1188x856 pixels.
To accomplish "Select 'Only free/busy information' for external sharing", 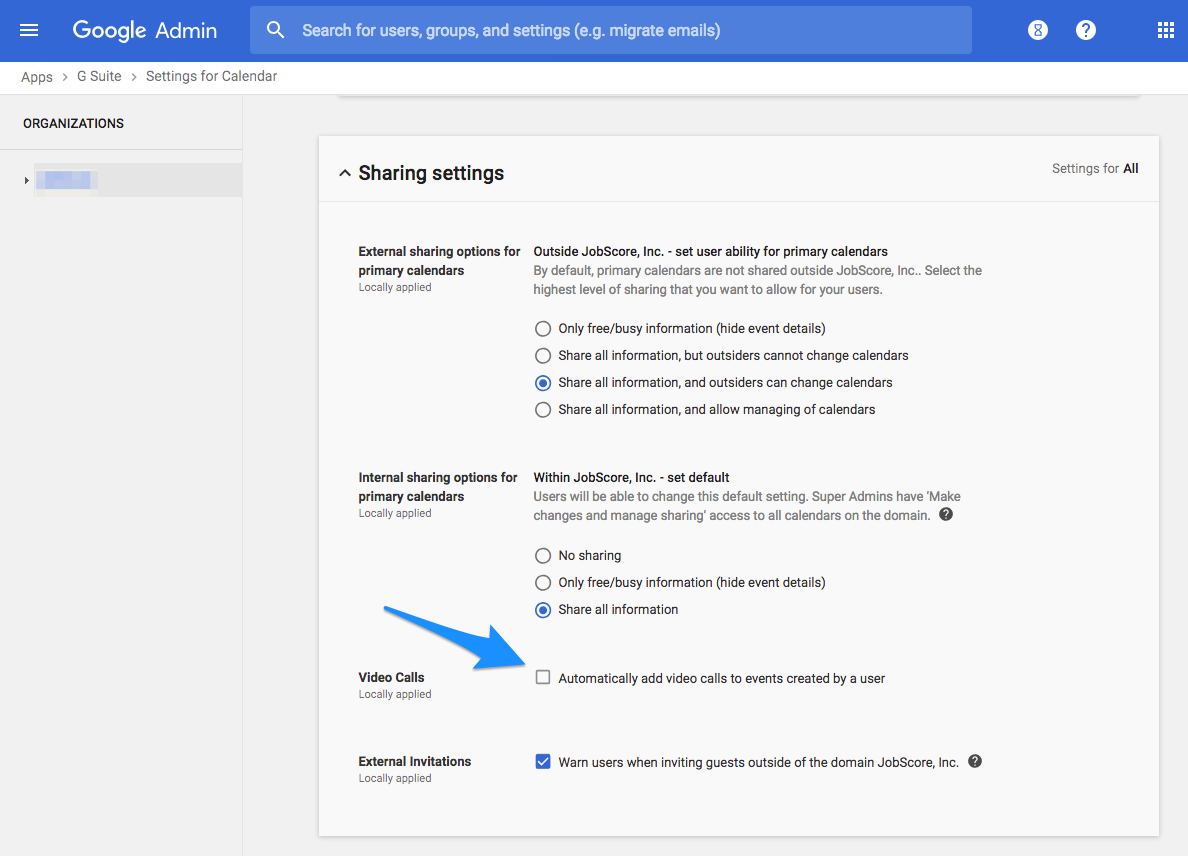I will (542, 329).
